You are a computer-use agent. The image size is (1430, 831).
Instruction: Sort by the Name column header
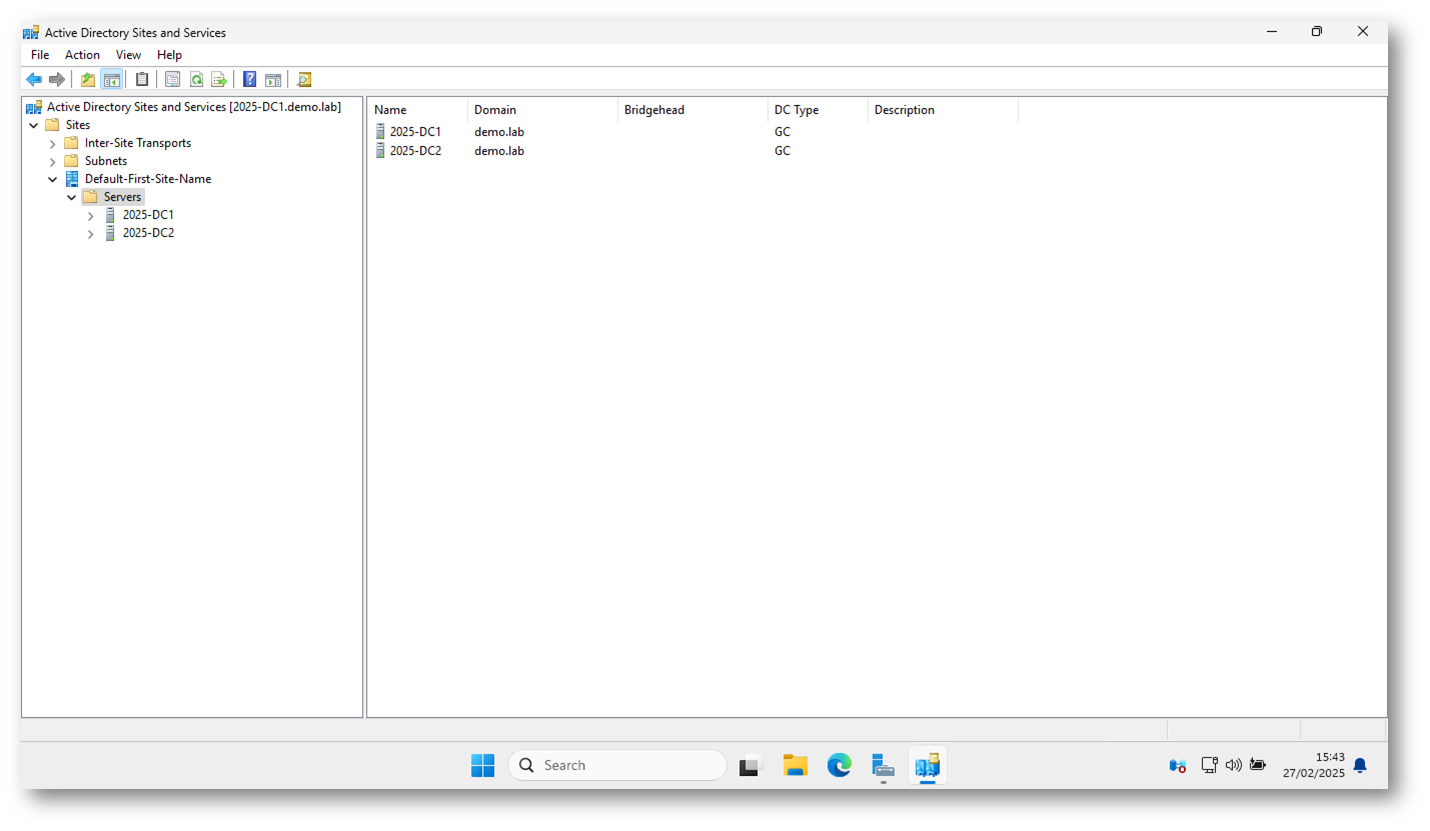click(418, 110)
